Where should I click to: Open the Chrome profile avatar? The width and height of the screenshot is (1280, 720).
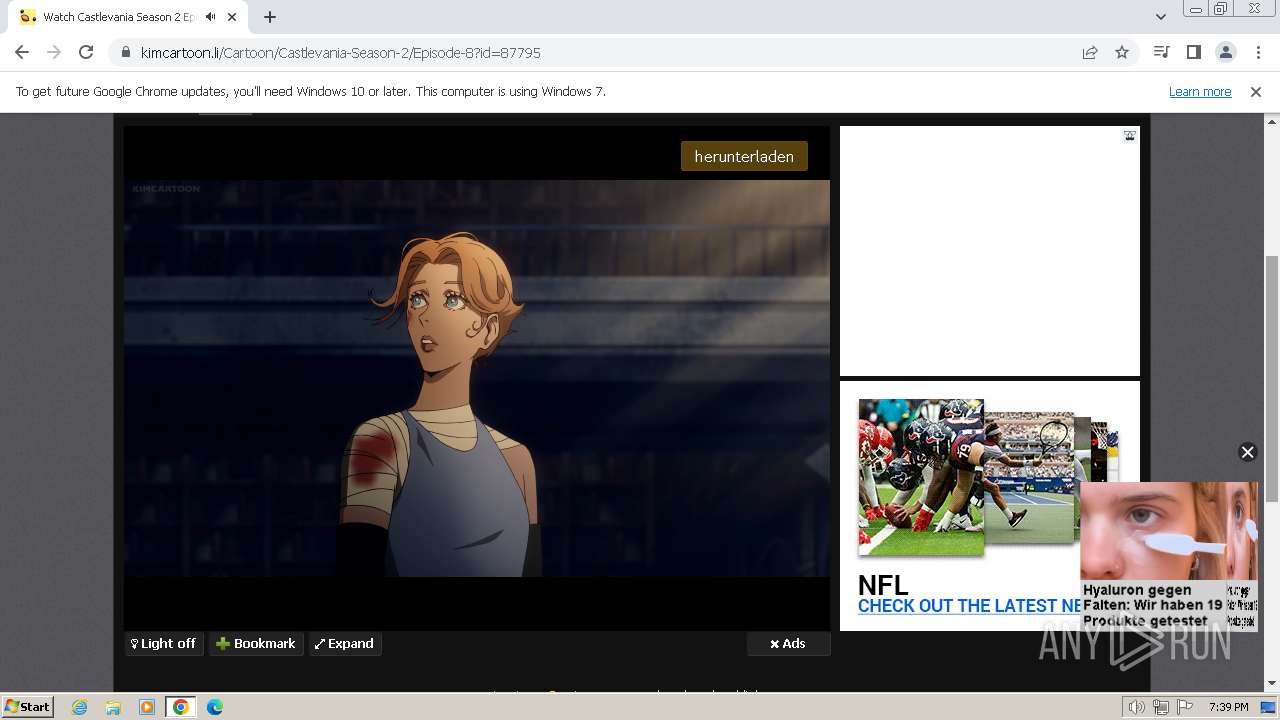[x=1225, y=52]
